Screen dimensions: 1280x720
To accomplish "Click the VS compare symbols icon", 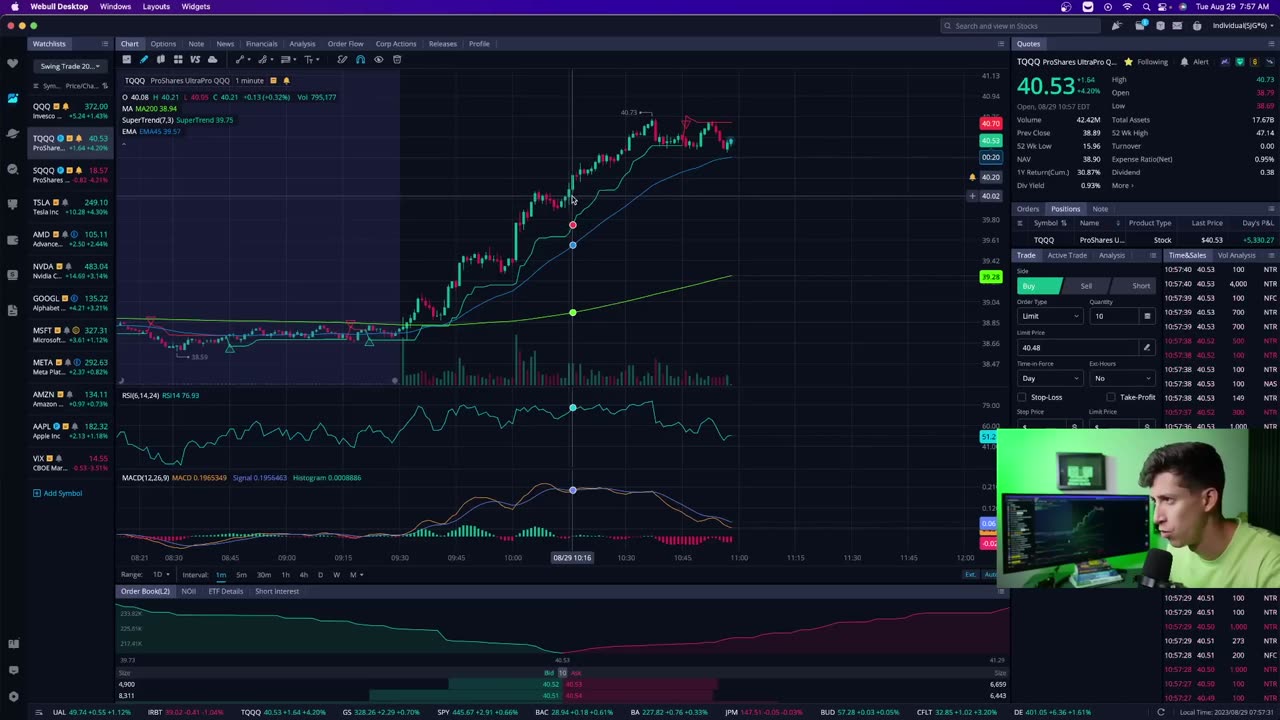I will 195,59.
